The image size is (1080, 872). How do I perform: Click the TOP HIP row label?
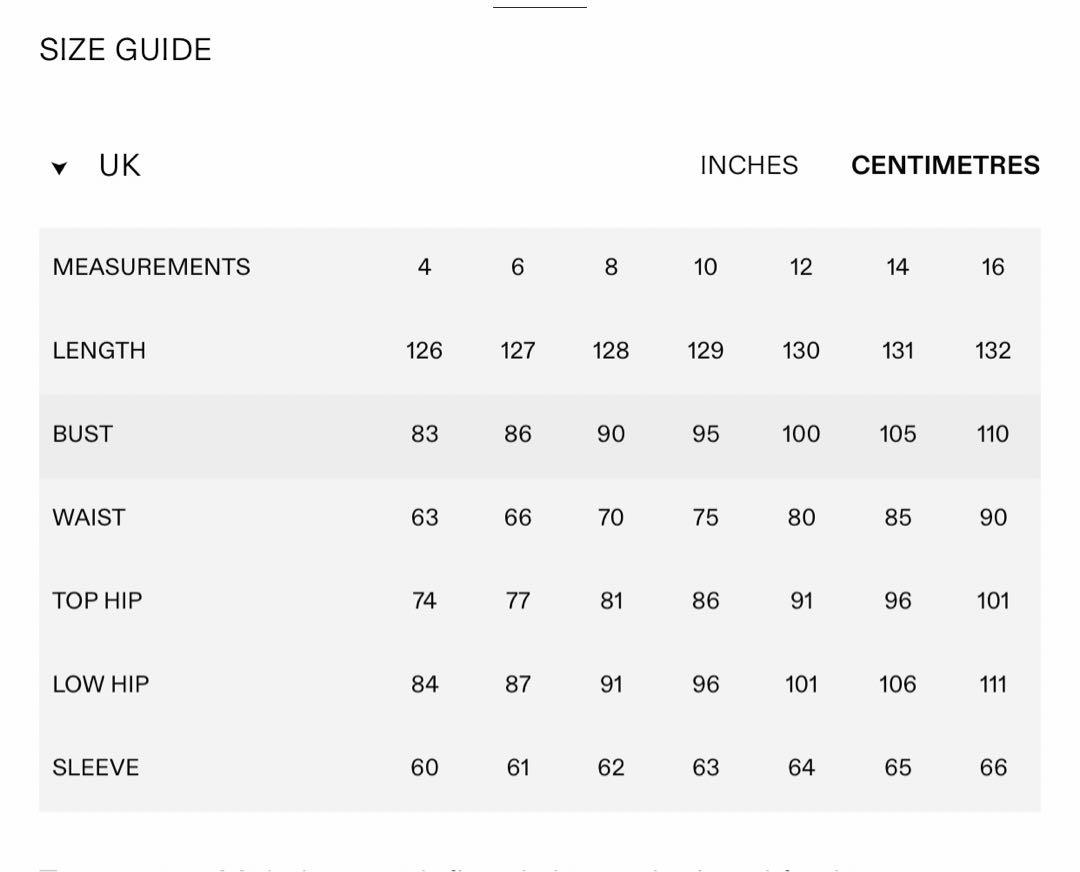[x=97, y=601]
